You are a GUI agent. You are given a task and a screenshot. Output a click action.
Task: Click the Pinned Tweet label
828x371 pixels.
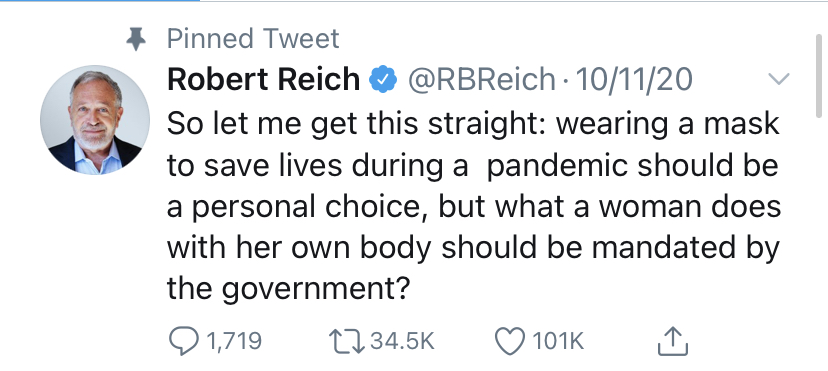pyautogui.click(x=253, y=39)
